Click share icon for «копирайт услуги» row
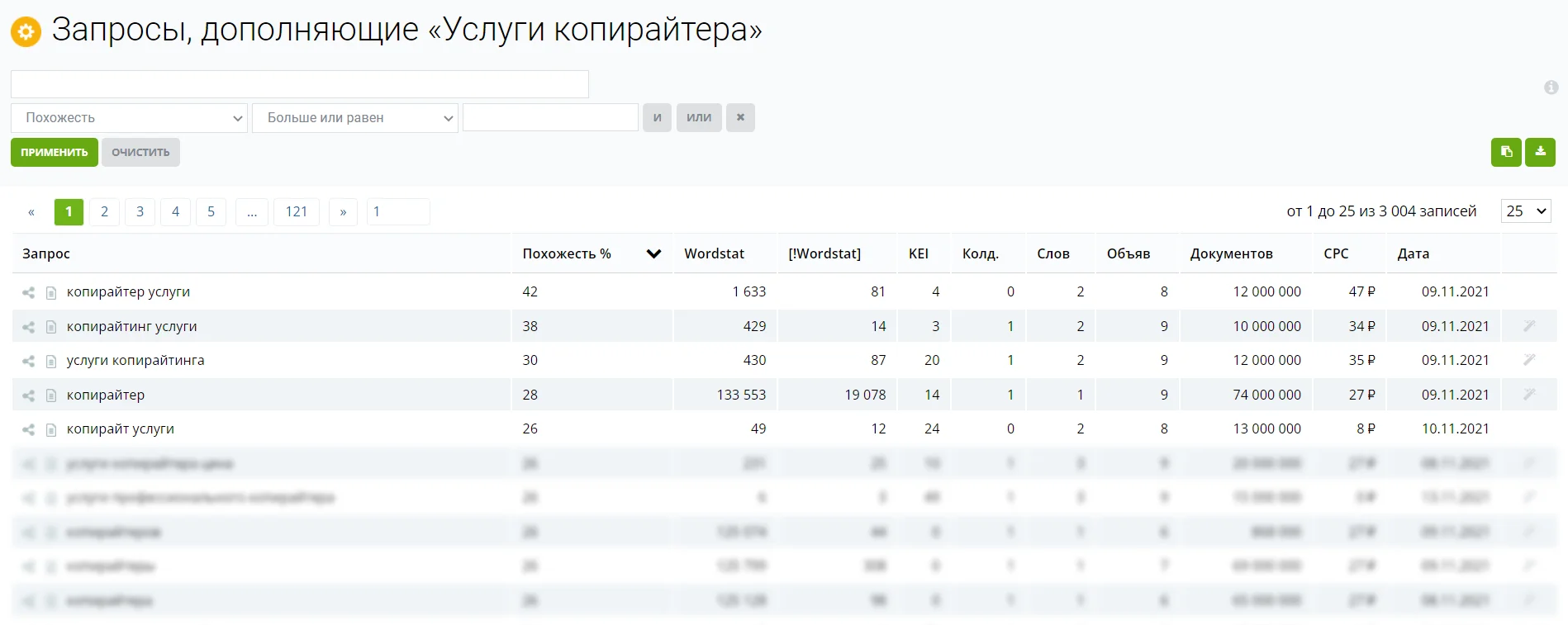 pyautogui.click(x=28, y=429)
